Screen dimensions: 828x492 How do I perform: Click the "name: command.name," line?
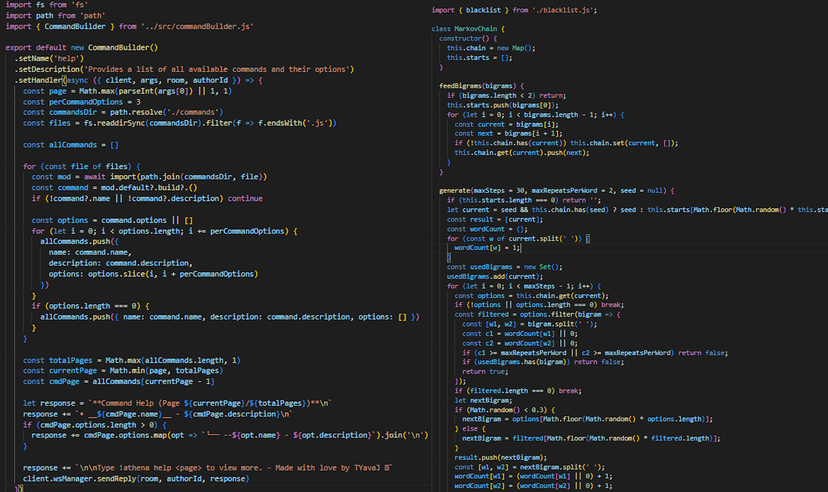click(x=90, y=252)
